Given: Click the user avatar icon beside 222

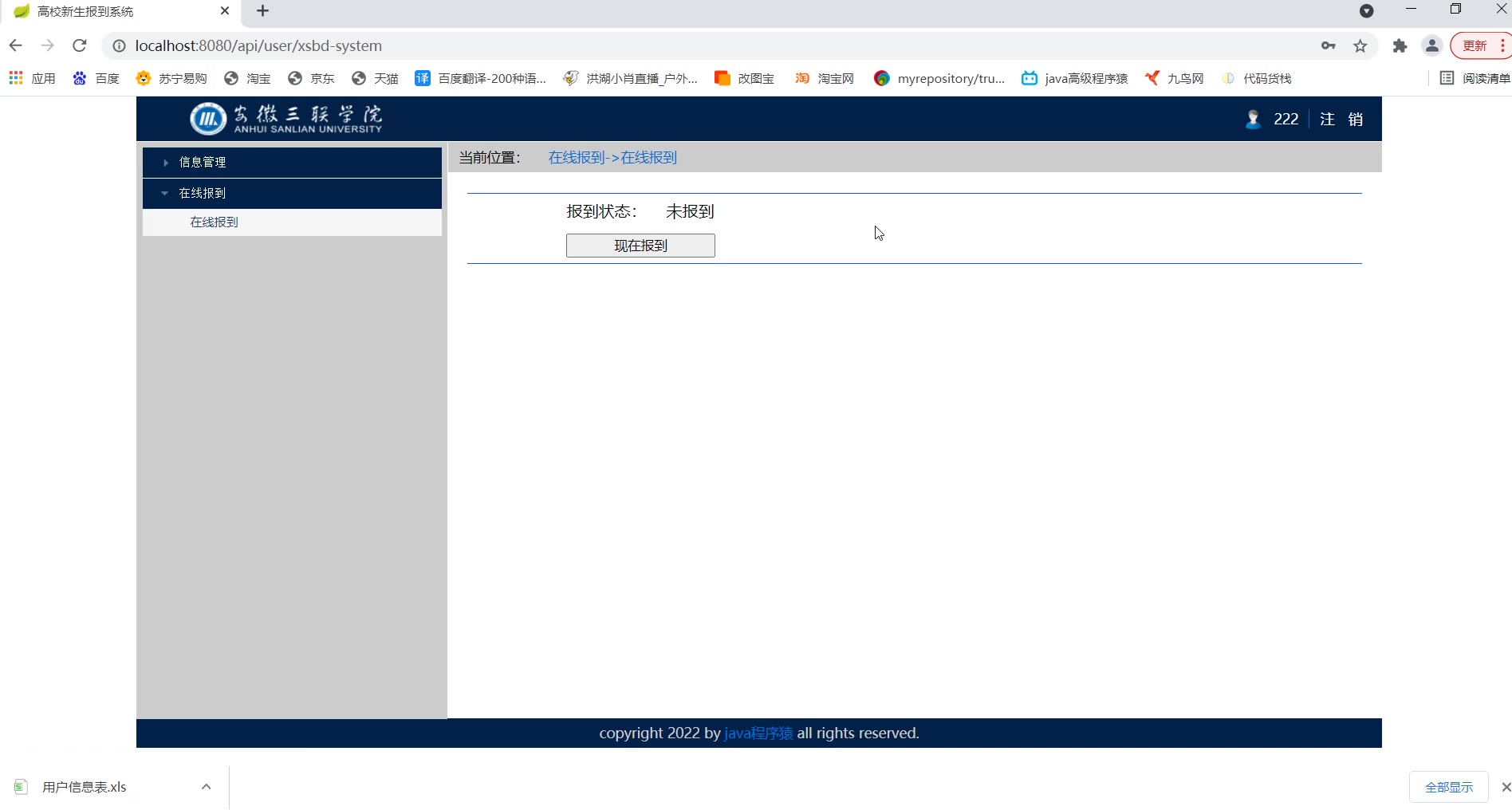Looking at the screenshot, I should pyautogui.click(x=1253, y=120).
